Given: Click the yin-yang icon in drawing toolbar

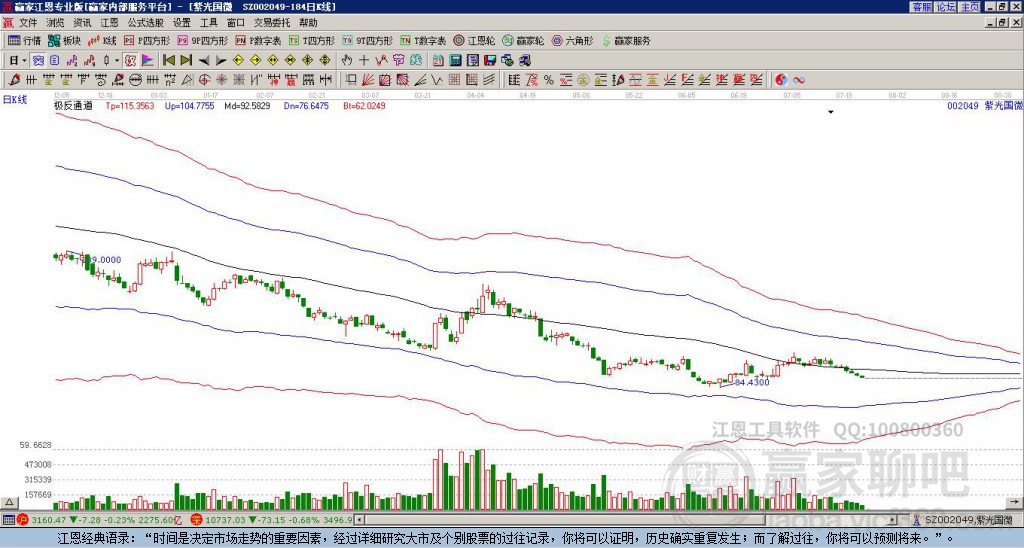Looking at the screenshot, I should pyautogui.click(x=781, y=80).
